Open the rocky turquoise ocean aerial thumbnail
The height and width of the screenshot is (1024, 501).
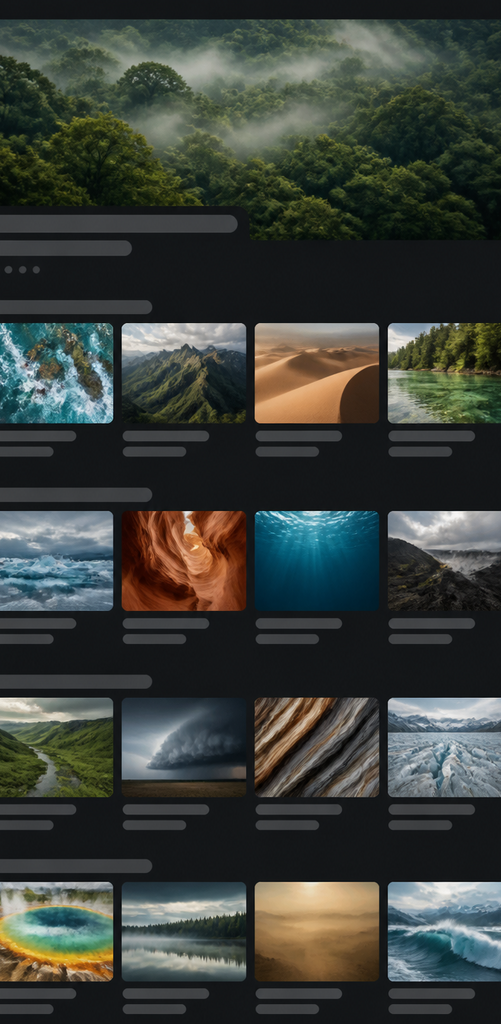coord(56,373)
